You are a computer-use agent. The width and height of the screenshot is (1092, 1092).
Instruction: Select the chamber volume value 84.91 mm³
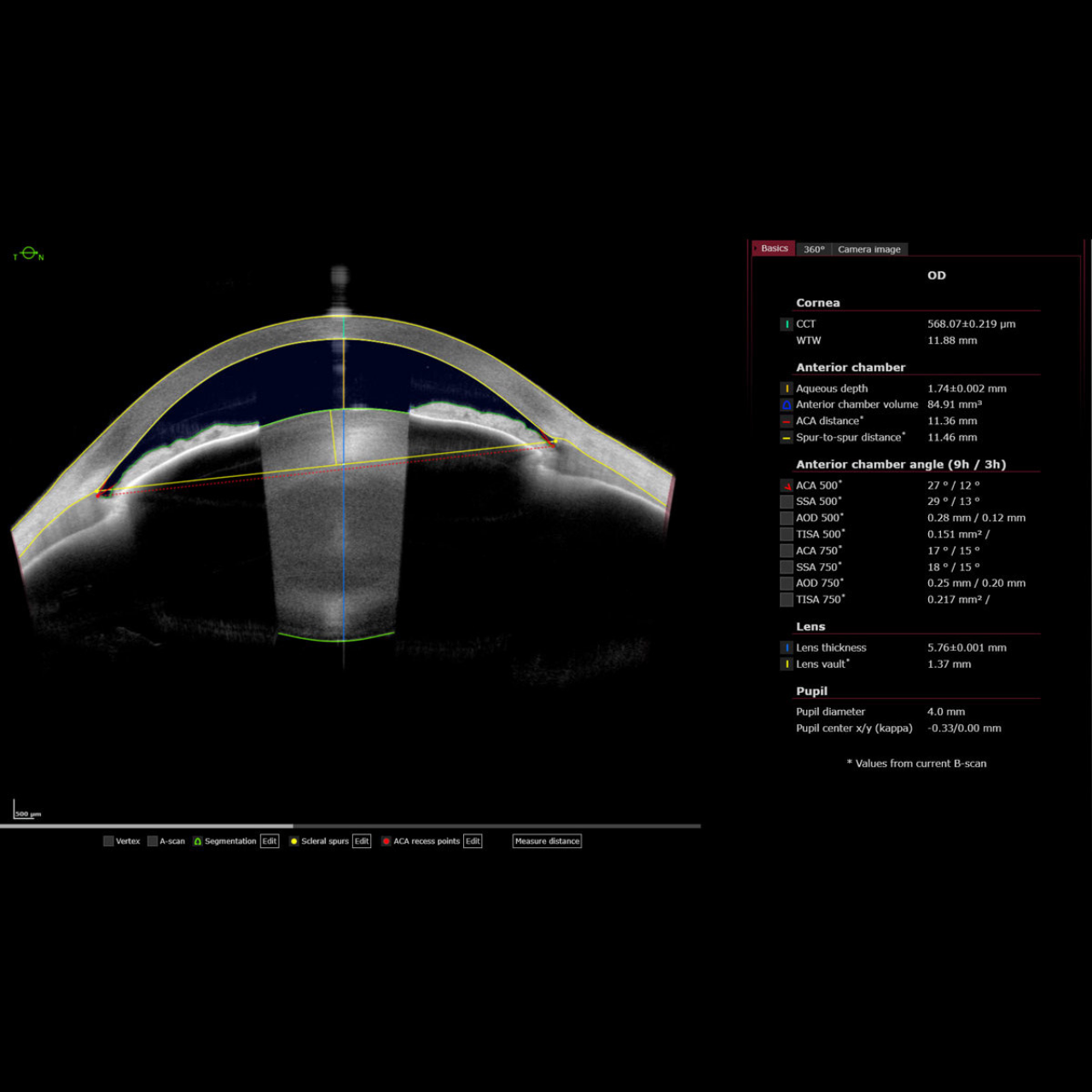point(955,404)
